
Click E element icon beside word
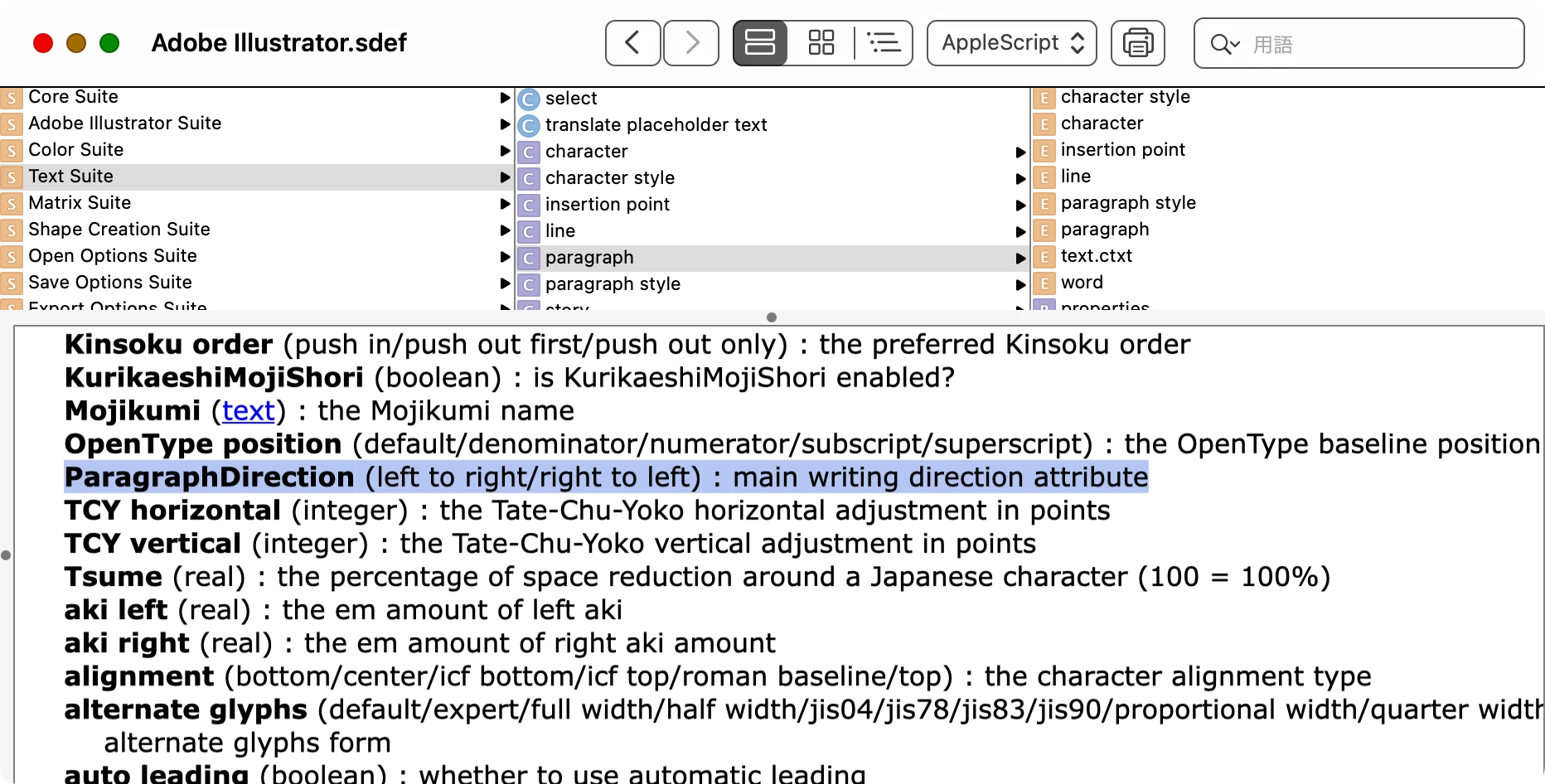[1044, 283]
